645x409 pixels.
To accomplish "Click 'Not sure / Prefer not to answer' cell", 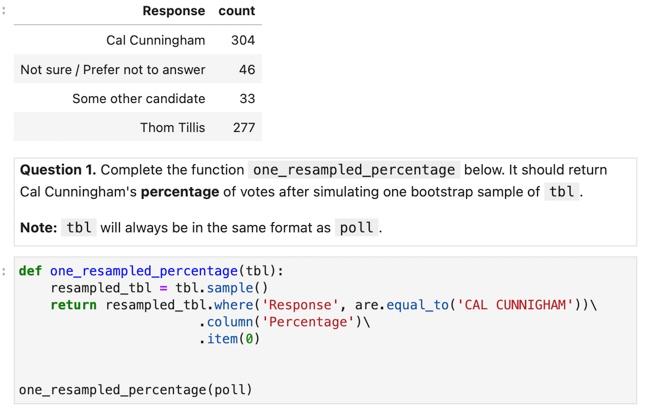I will (113, 70).
